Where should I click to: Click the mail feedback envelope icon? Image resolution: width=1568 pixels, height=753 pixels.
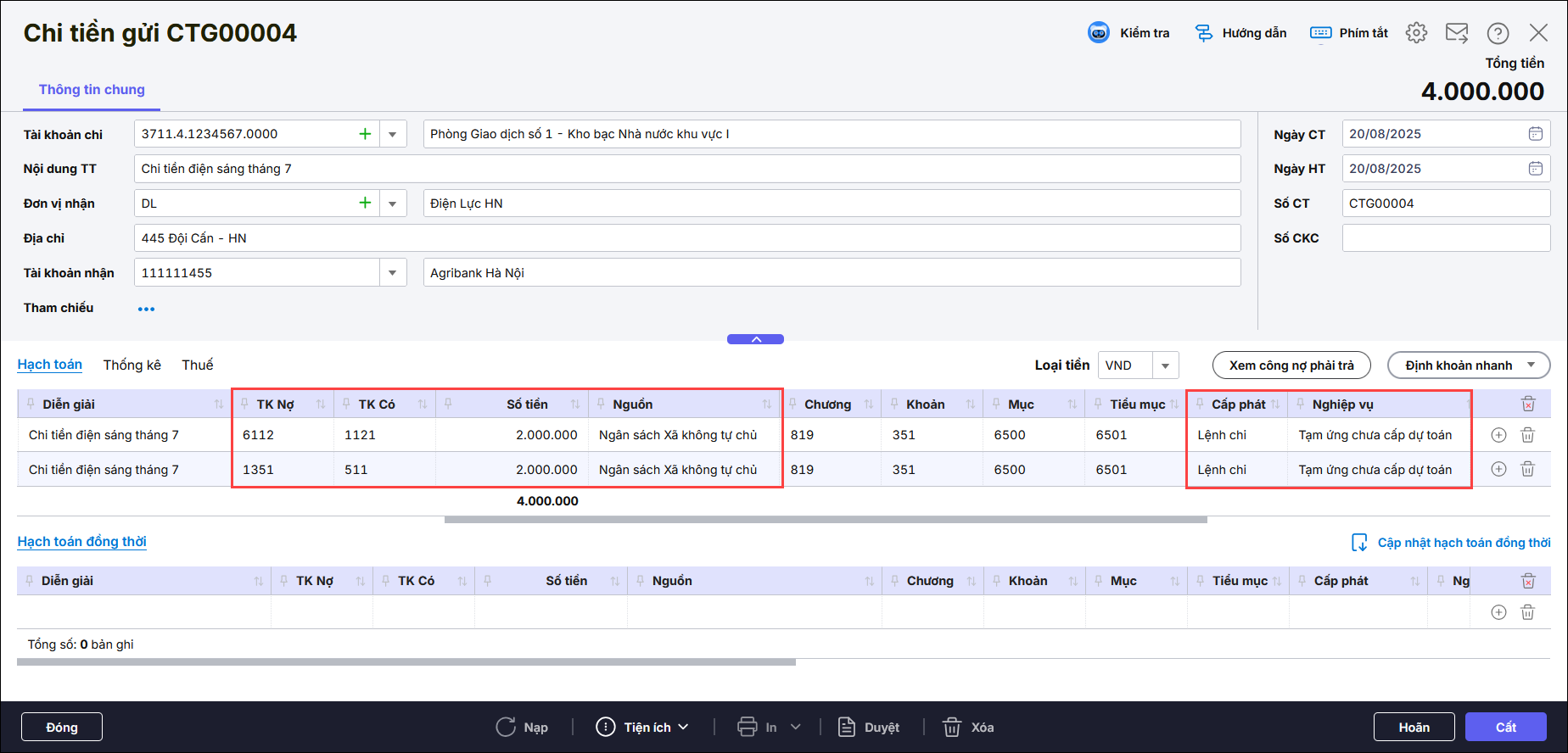pyautogui.click(x=1457, y=33)
